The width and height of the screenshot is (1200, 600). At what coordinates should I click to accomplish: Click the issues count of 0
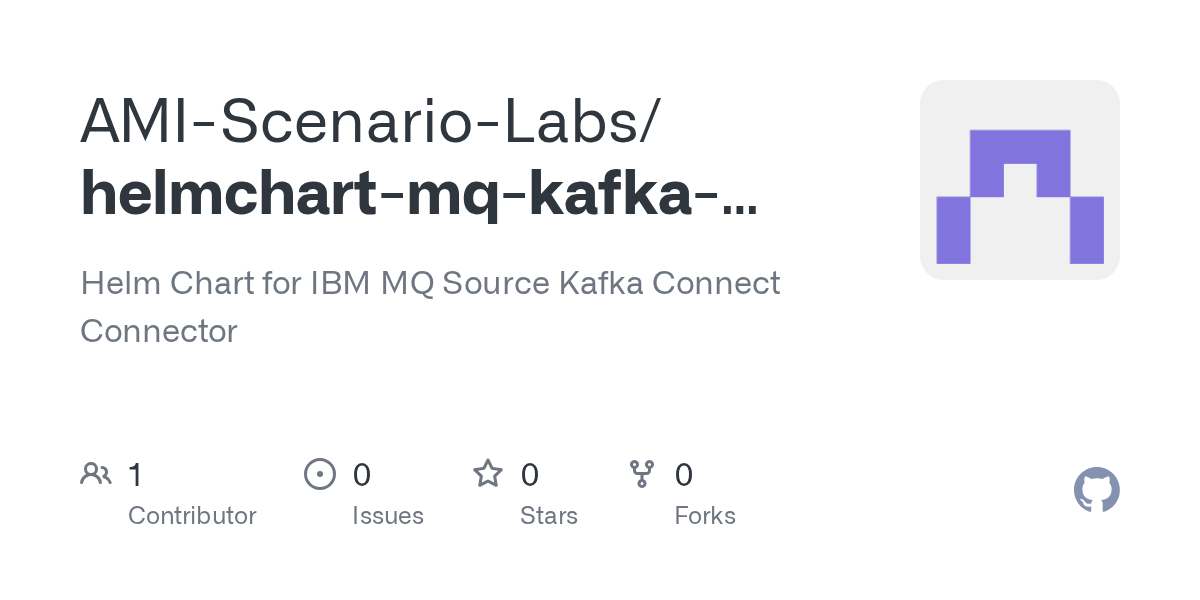click(362, 475)
